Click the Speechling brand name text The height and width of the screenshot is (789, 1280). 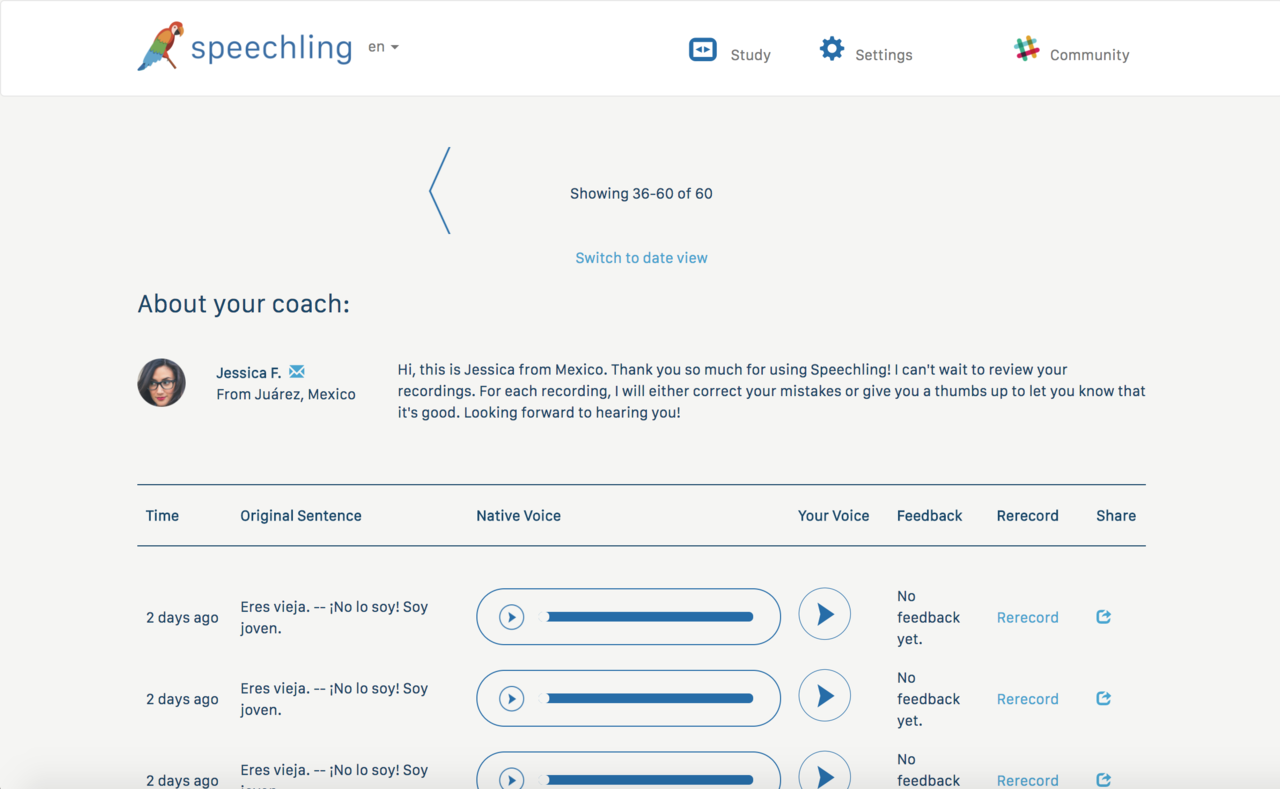(x=271, y=48)
